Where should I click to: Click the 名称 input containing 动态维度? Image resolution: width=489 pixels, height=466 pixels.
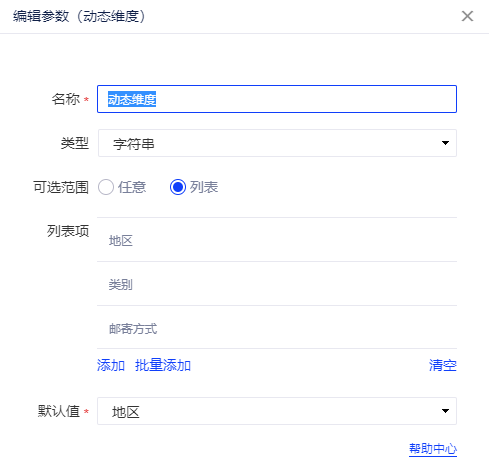tap(277, 99)
